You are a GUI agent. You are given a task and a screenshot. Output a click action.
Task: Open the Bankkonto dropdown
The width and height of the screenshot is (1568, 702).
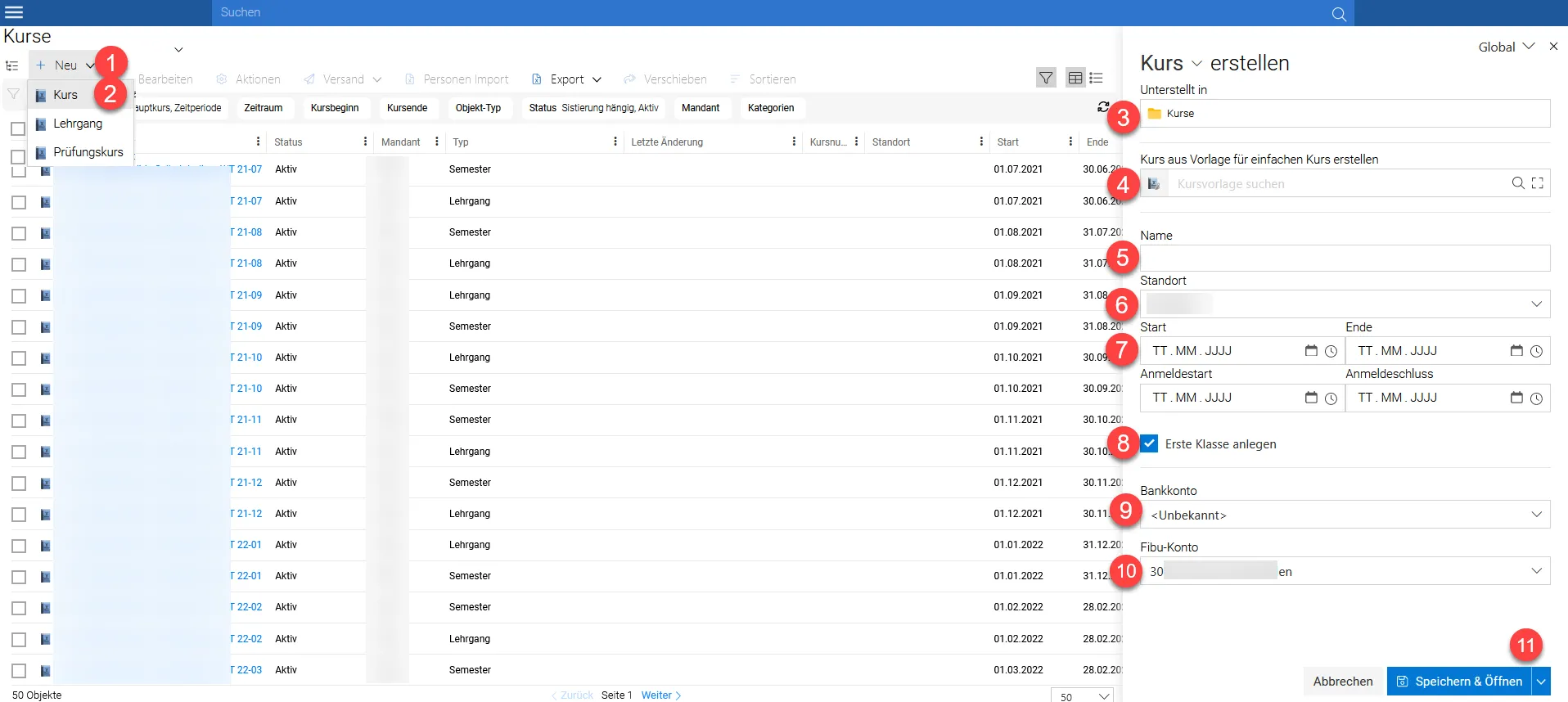coord(1345,515)
